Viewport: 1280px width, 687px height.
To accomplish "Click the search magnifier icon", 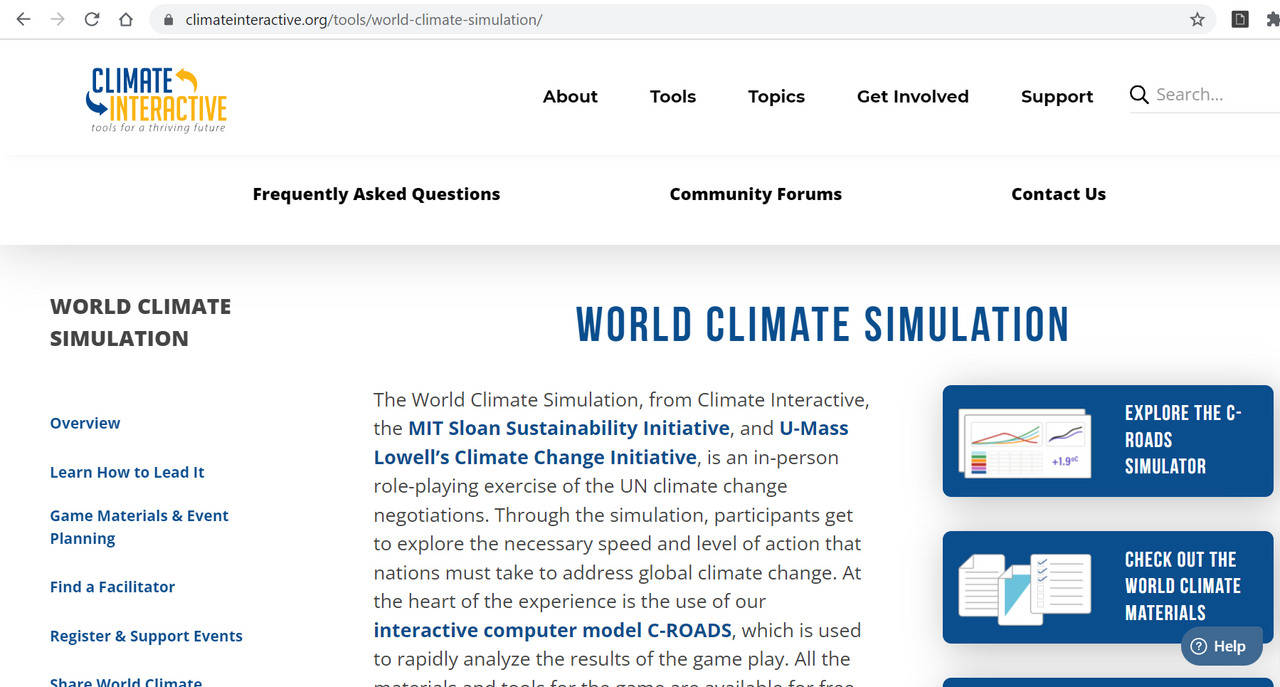I will pos(1139,94).
